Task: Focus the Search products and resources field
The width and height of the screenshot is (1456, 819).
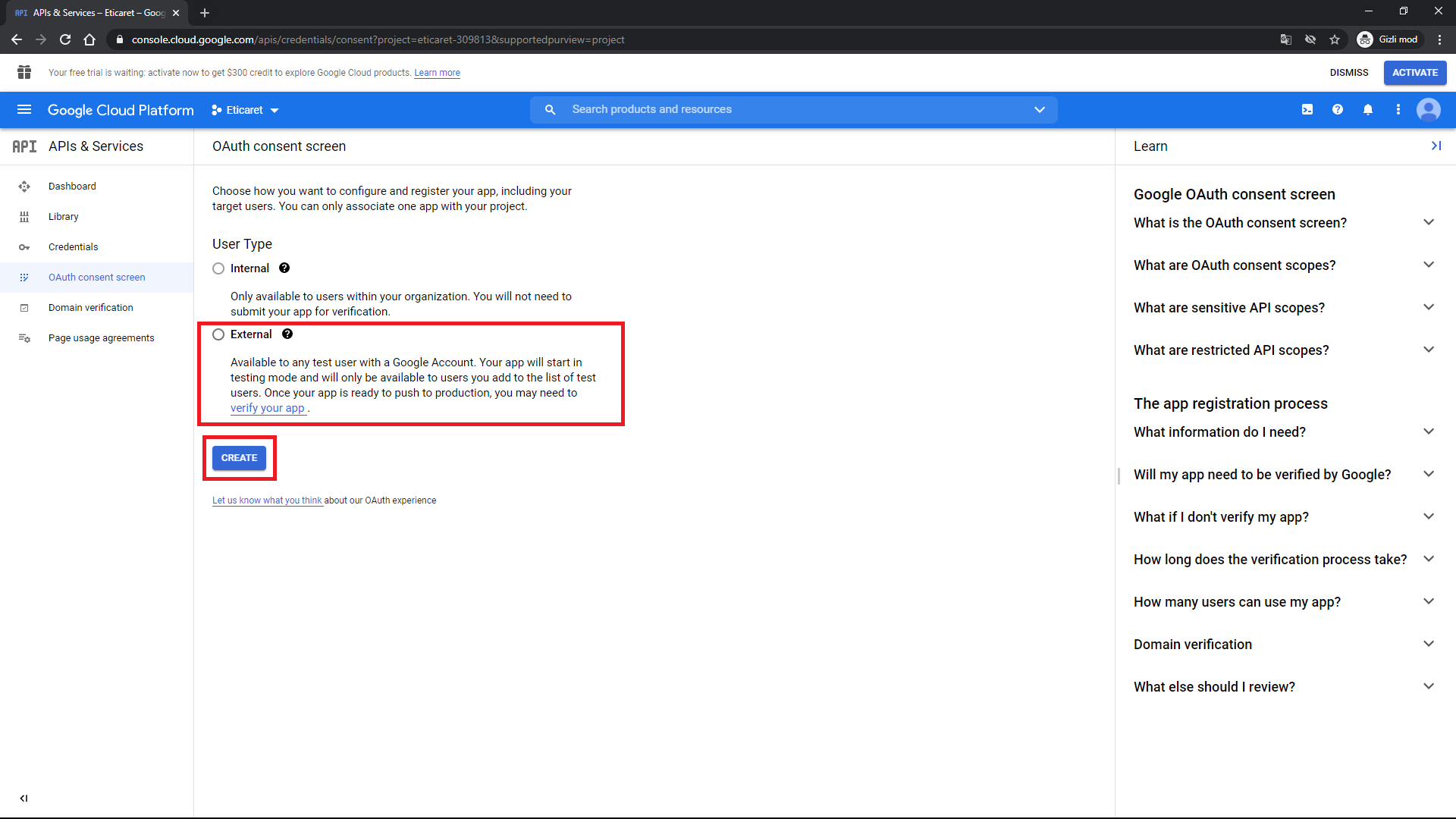Action: coord(794,110)
